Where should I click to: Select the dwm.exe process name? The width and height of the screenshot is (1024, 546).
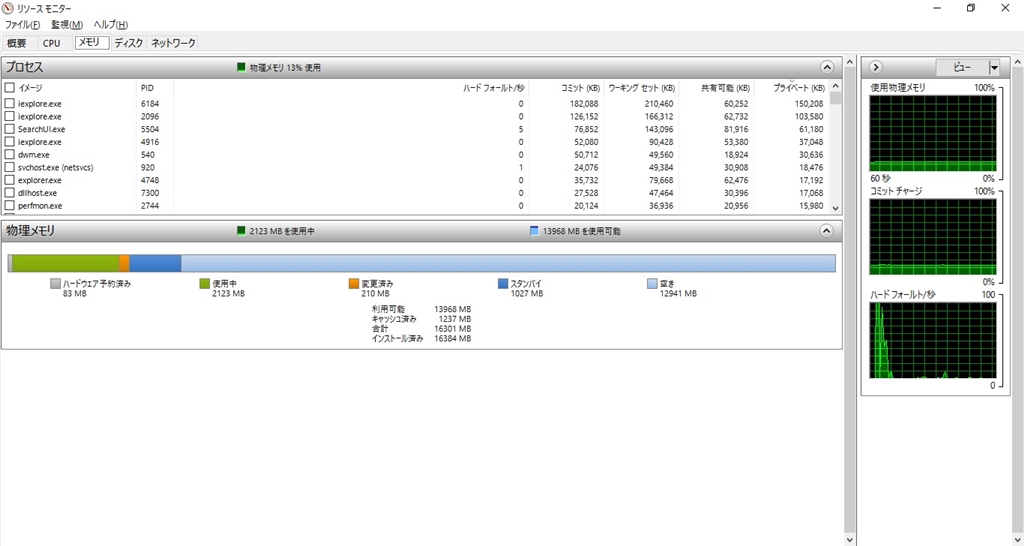point(34,155)
